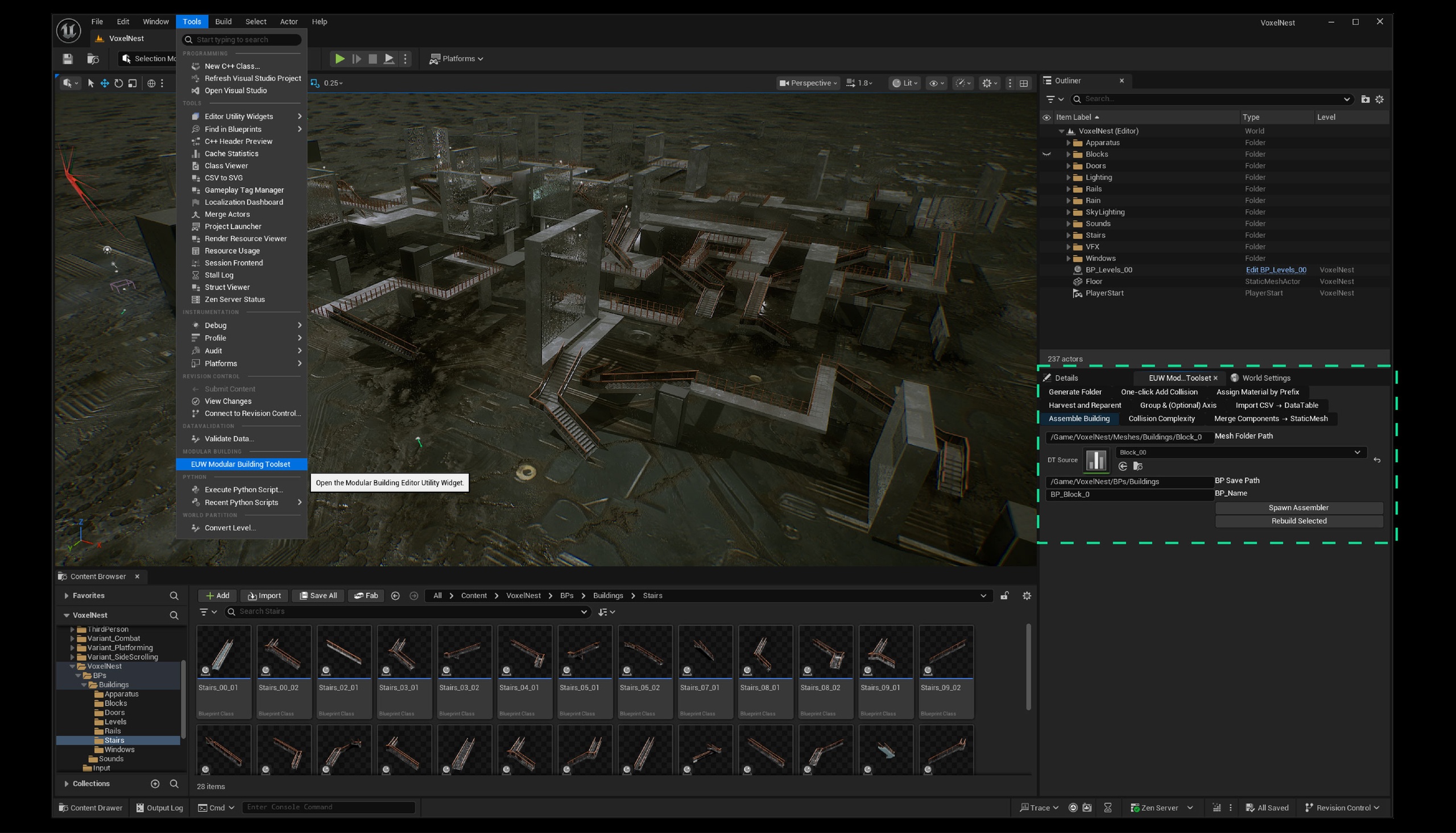1456x833 pixels.
Task: Open the Revision Control status bar dropdown
Action: pos(1342,807)
